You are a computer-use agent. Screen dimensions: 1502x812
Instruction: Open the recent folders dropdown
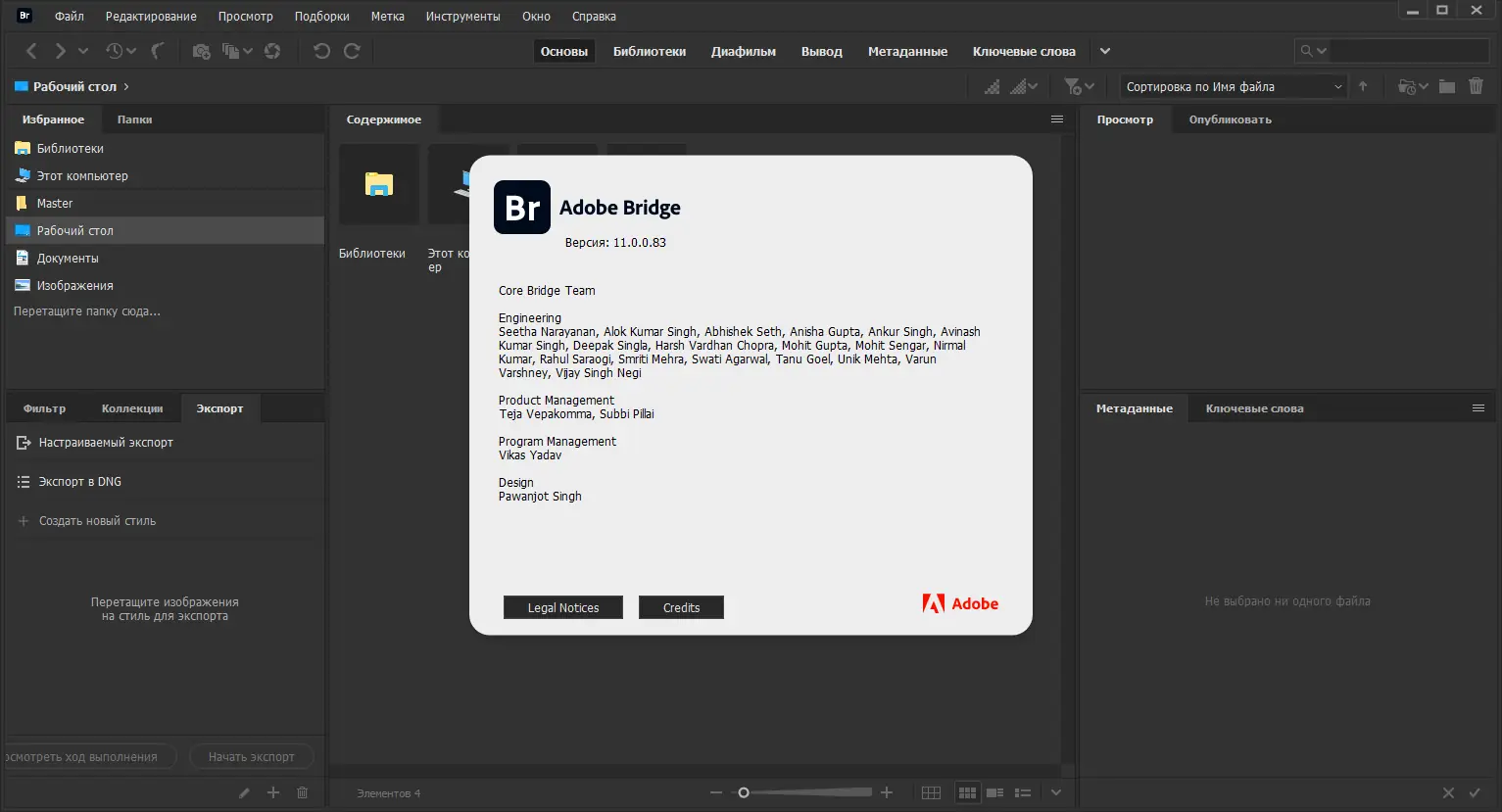(x=1413, y=86)
